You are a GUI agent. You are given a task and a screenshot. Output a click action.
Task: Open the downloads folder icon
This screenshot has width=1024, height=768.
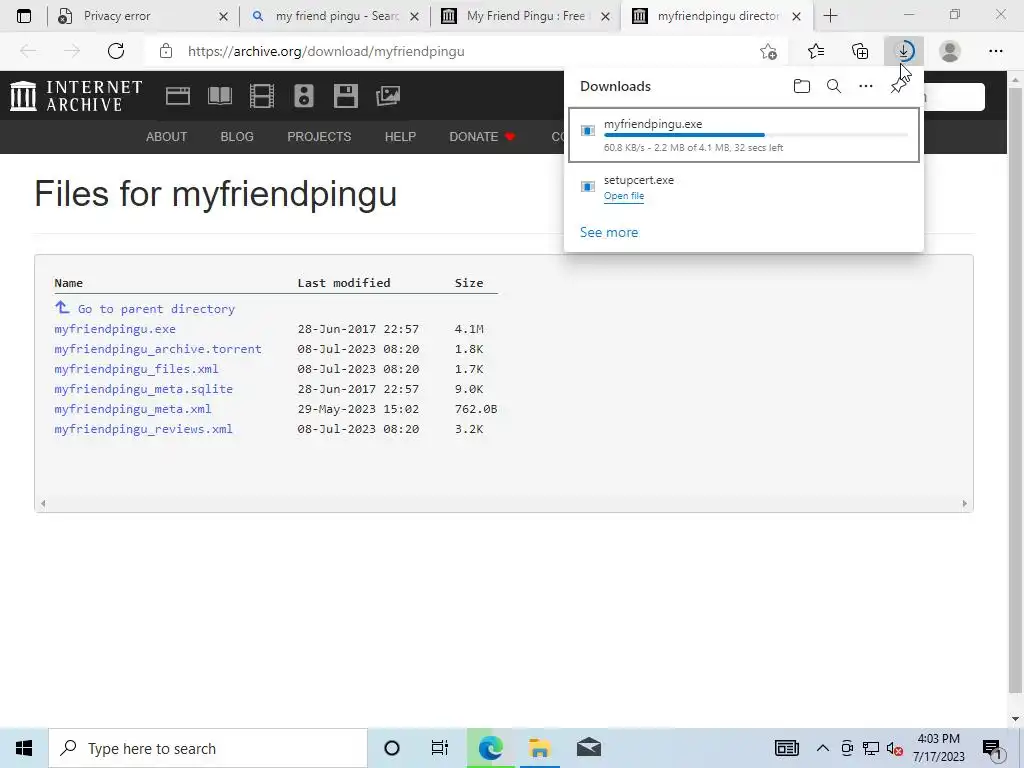click(802, 86)
